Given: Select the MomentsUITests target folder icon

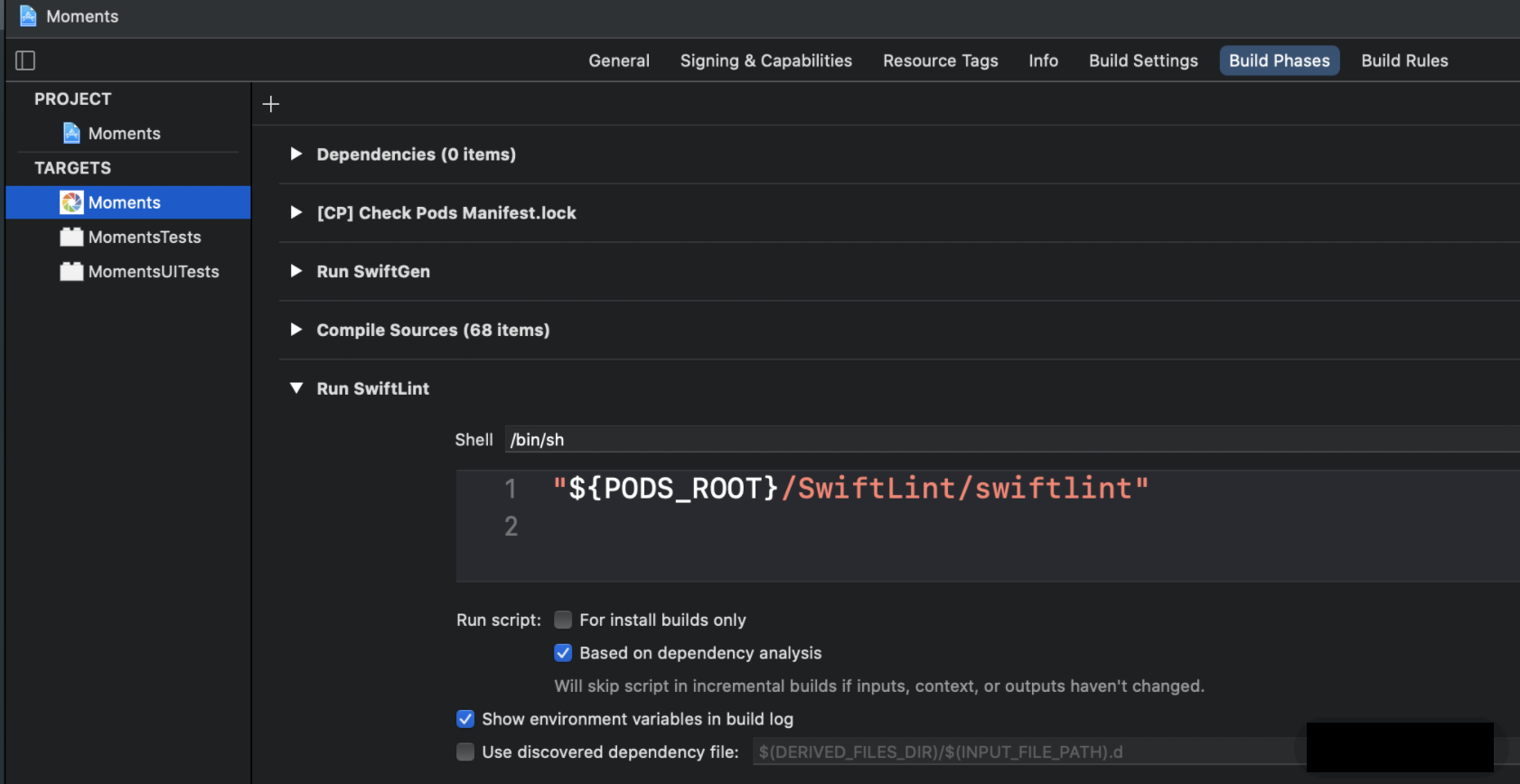Looking at the screenshot, I should coord(71,272).
